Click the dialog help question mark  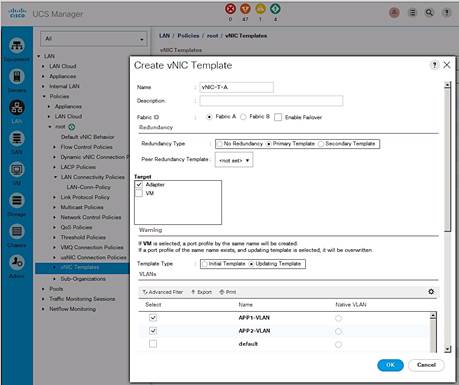point(434,65)
